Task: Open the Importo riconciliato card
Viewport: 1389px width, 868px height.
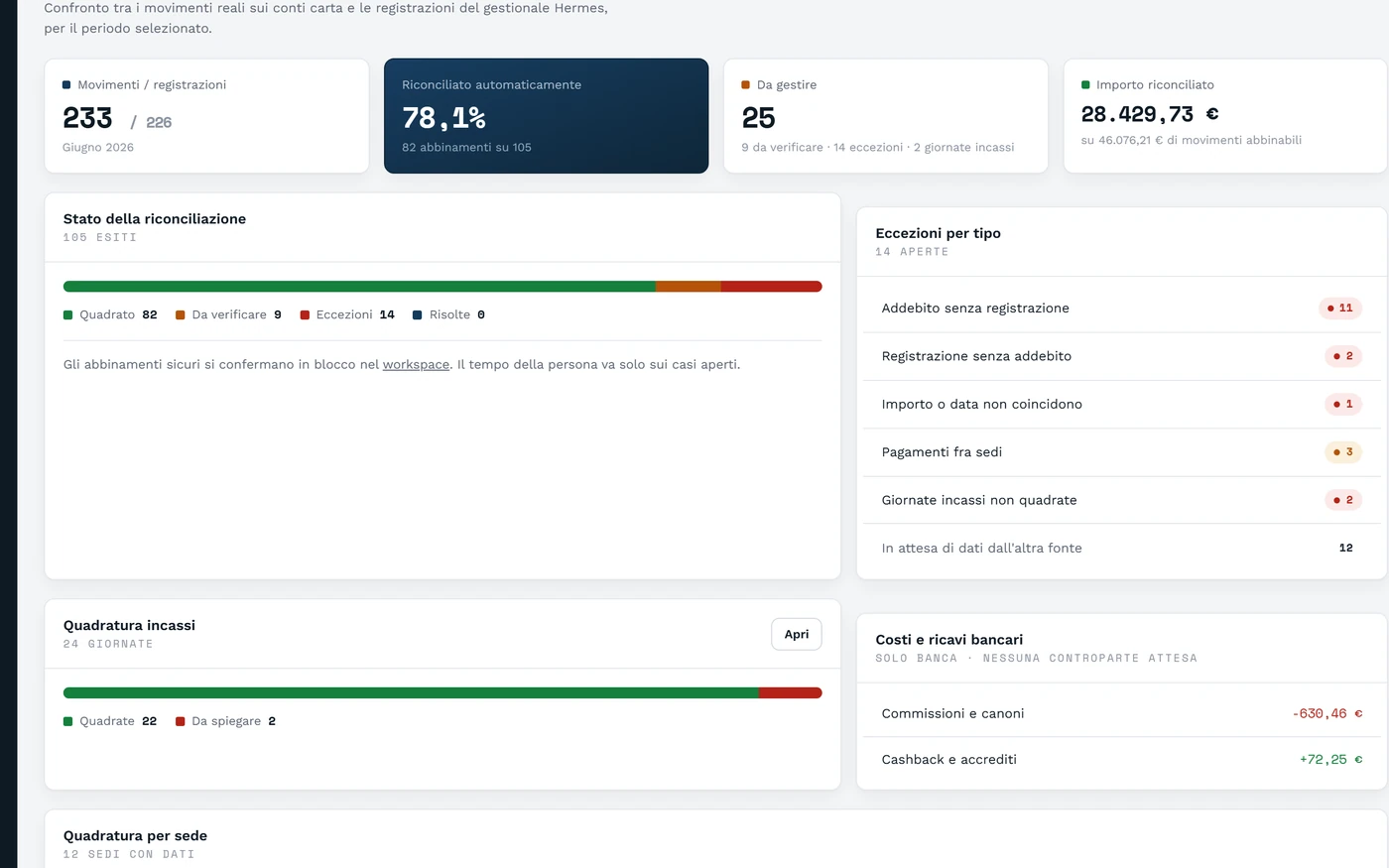Action: point(1225,116)
